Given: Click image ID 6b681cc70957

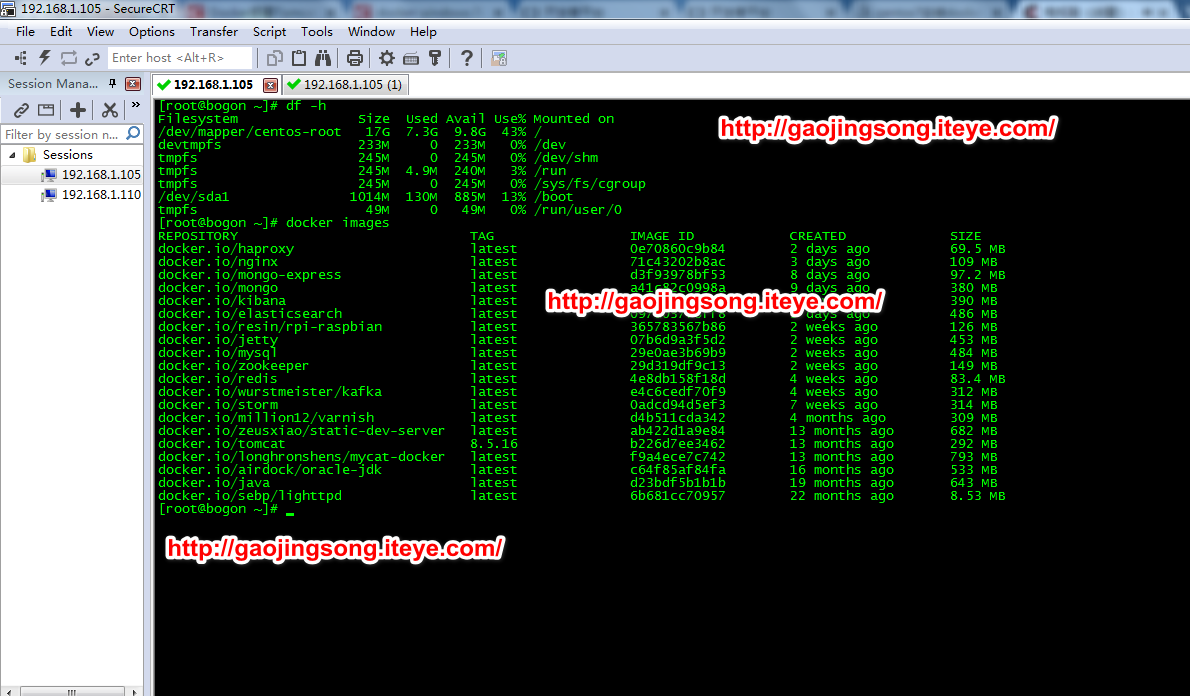Looking at the screenshot, I should click(x=678, y=496).
